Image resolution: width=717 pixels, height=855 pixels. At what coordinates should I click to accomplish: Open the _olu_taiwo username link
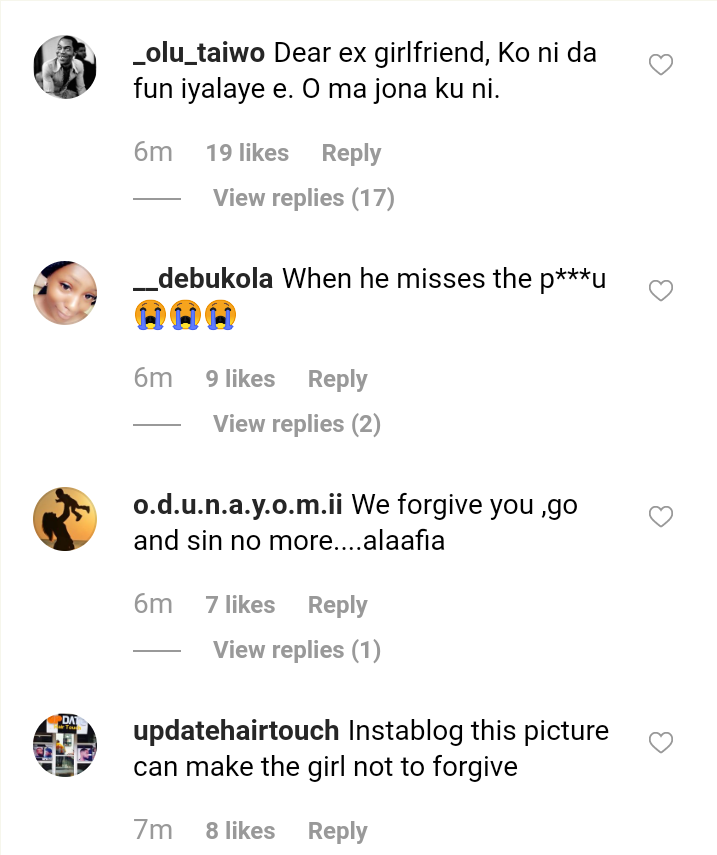click(199, 53)
